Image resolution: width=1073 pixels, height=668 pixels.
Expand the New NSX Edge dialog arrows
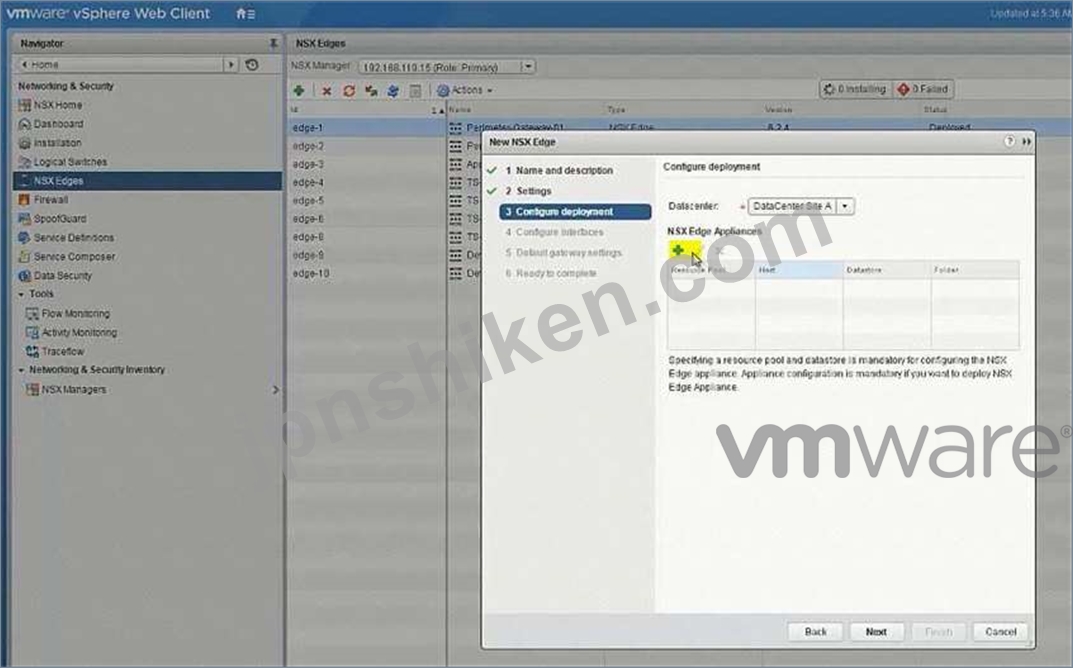1026,141
